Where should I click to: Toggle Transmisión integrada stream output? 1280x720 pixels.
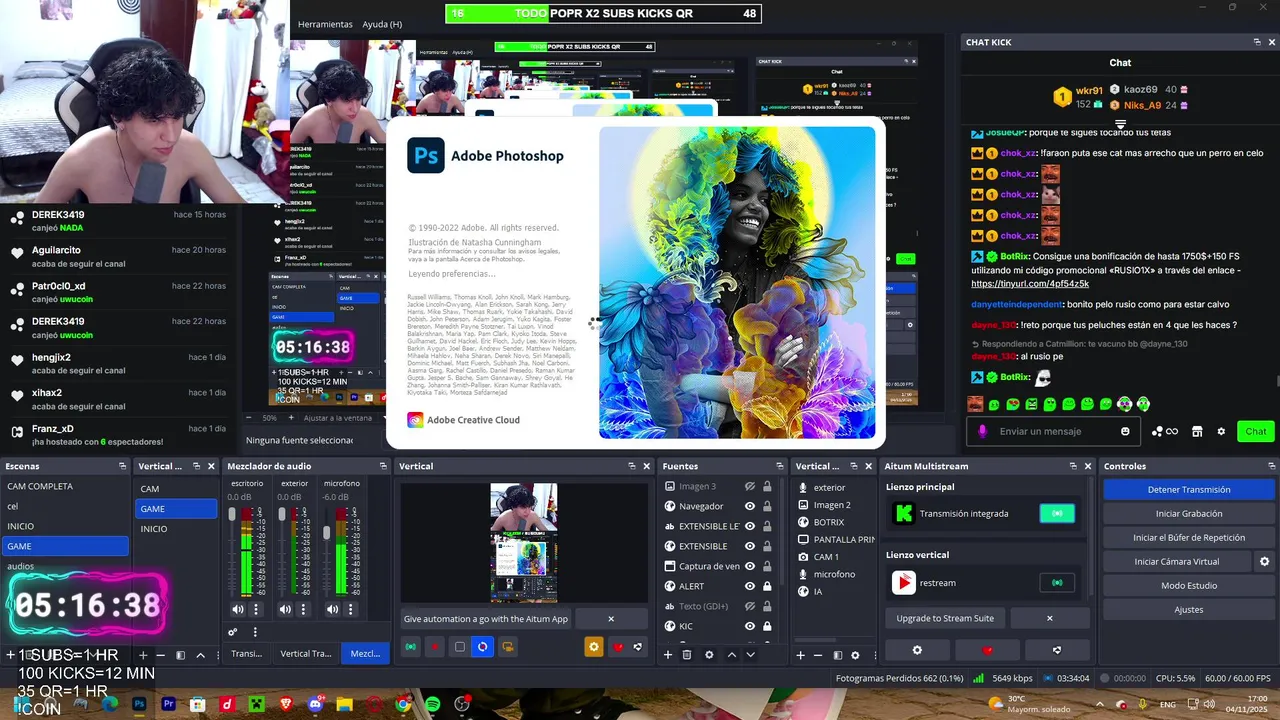pyautogui.click(x=1057, y=513)
